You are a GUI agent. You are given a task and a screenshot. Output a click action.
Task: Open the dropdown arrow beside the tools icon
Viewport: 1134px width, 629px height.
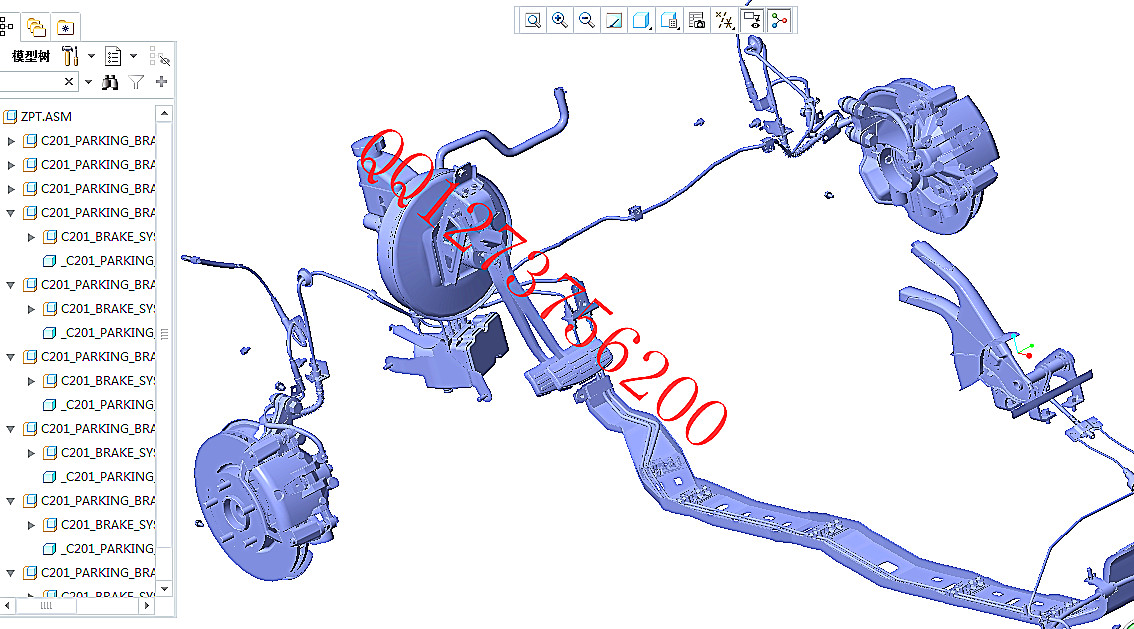pyautogui.click(x=91, y=56)
